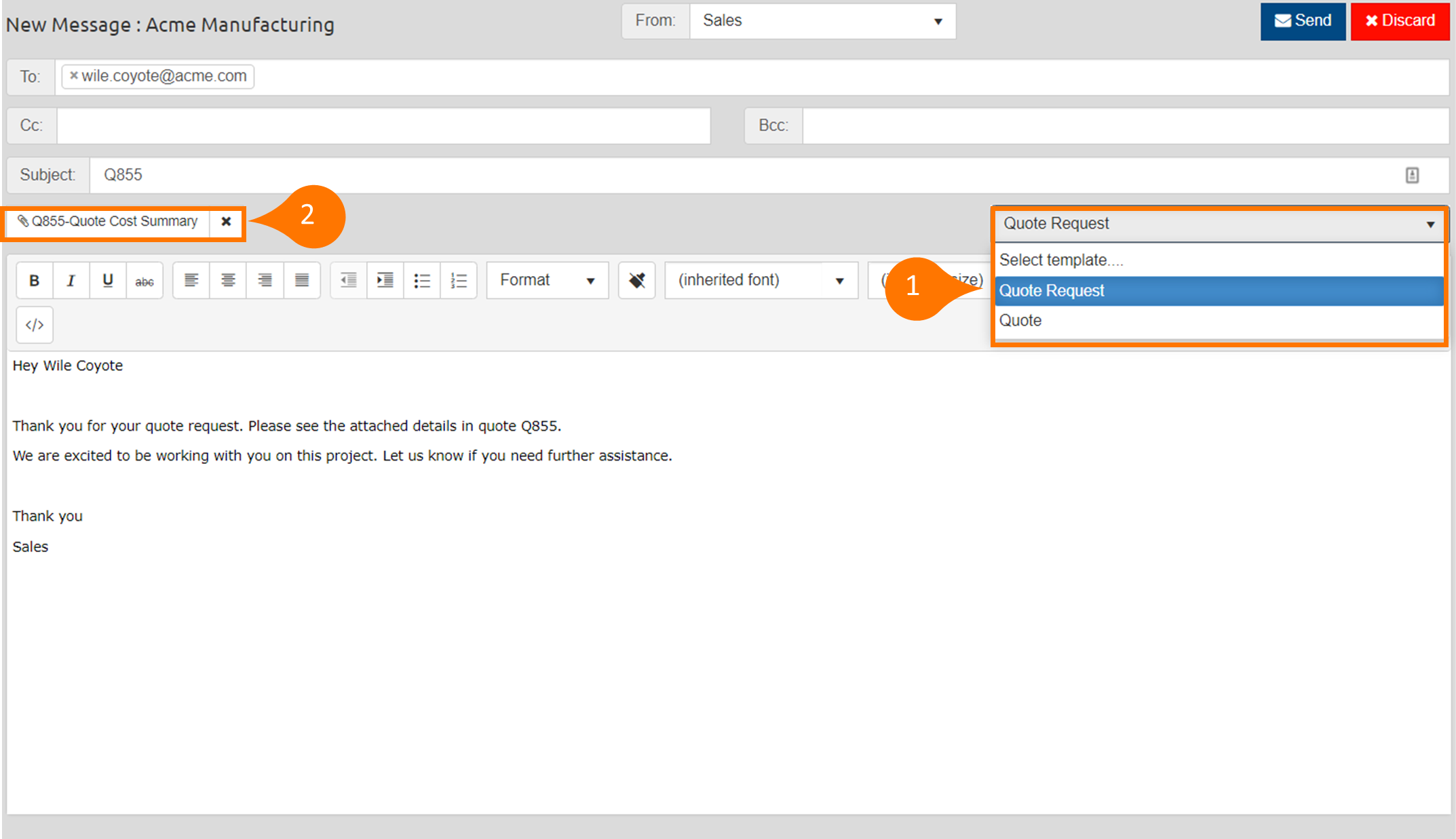Image resolution: width=1456 pixels, height=839 pixels.
Task: Insert a numbered list
Action: pos(459,280)
